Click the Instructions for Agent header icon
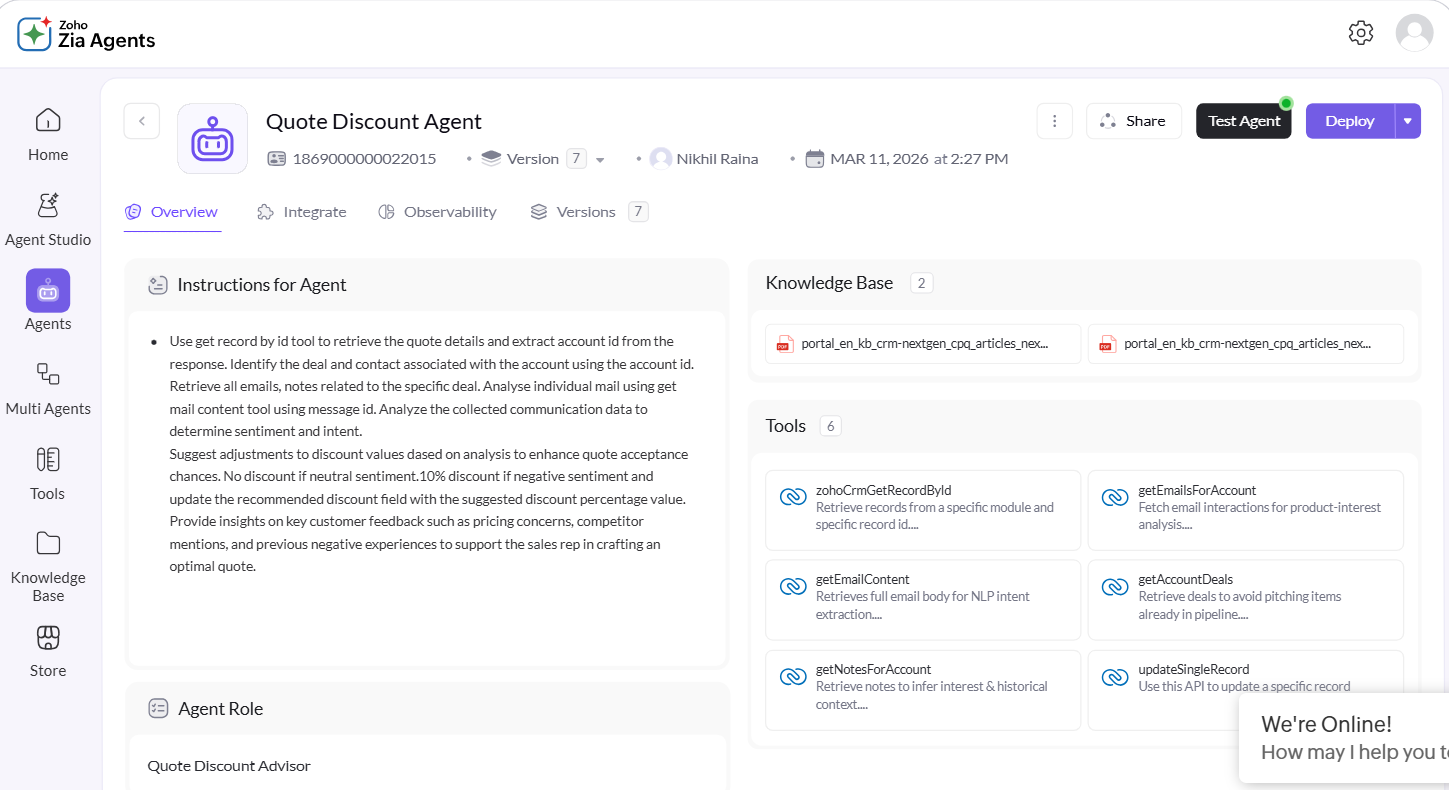This screenshot has width=1449, height=790. coord(157,285)
